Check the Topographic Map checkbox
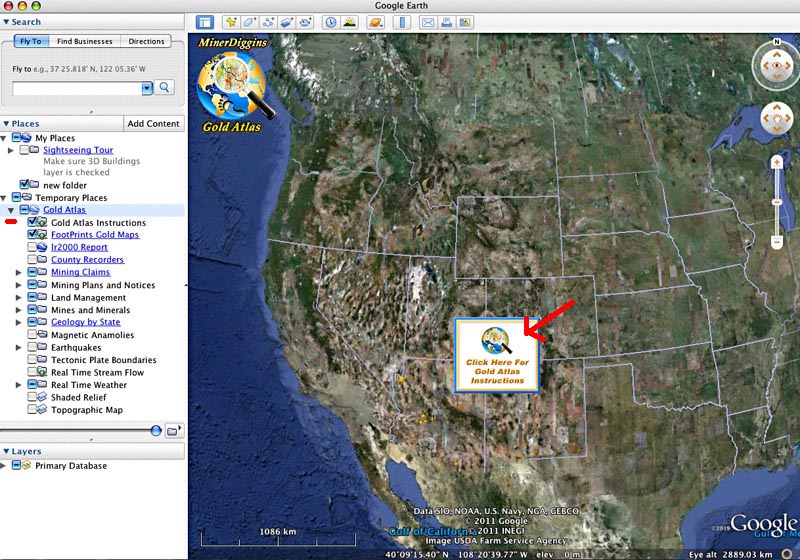The width and height of the screenshot is (800, 560). pos(32,410)
